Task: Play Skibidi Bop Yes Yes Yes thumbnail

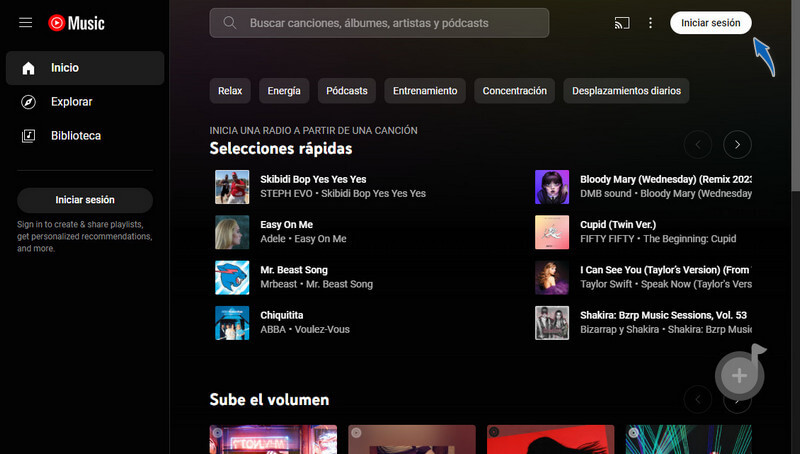Action: point(232,187)
